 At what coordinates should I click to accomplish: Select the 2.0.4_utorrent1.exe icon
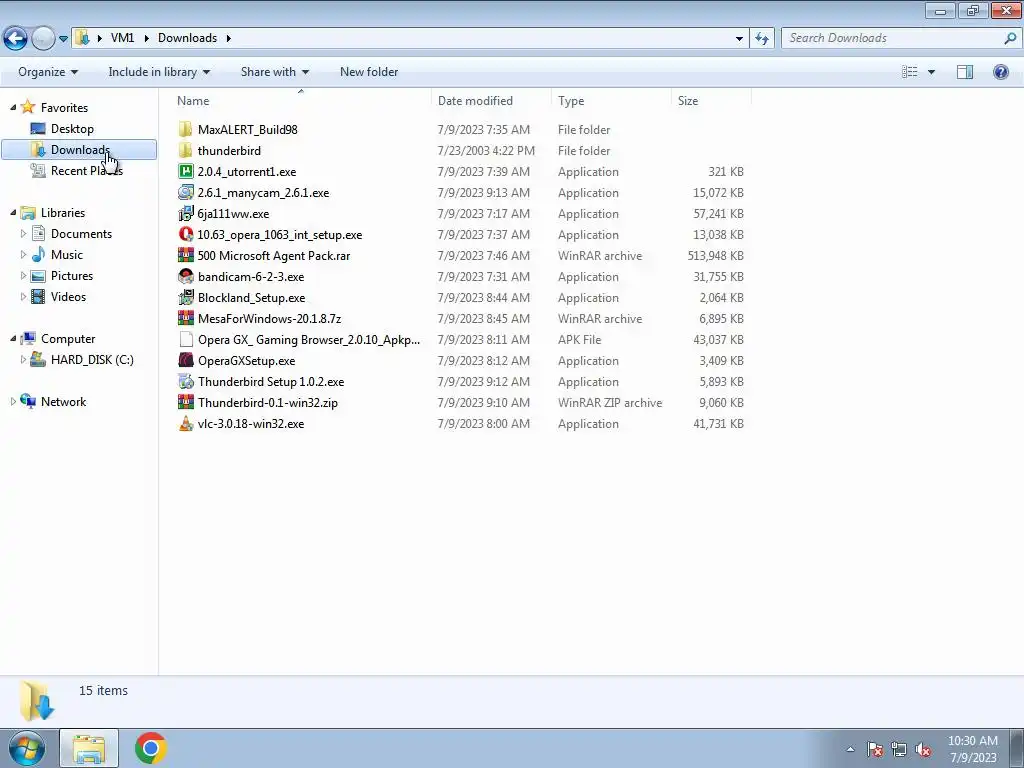(x=185, y=171)
